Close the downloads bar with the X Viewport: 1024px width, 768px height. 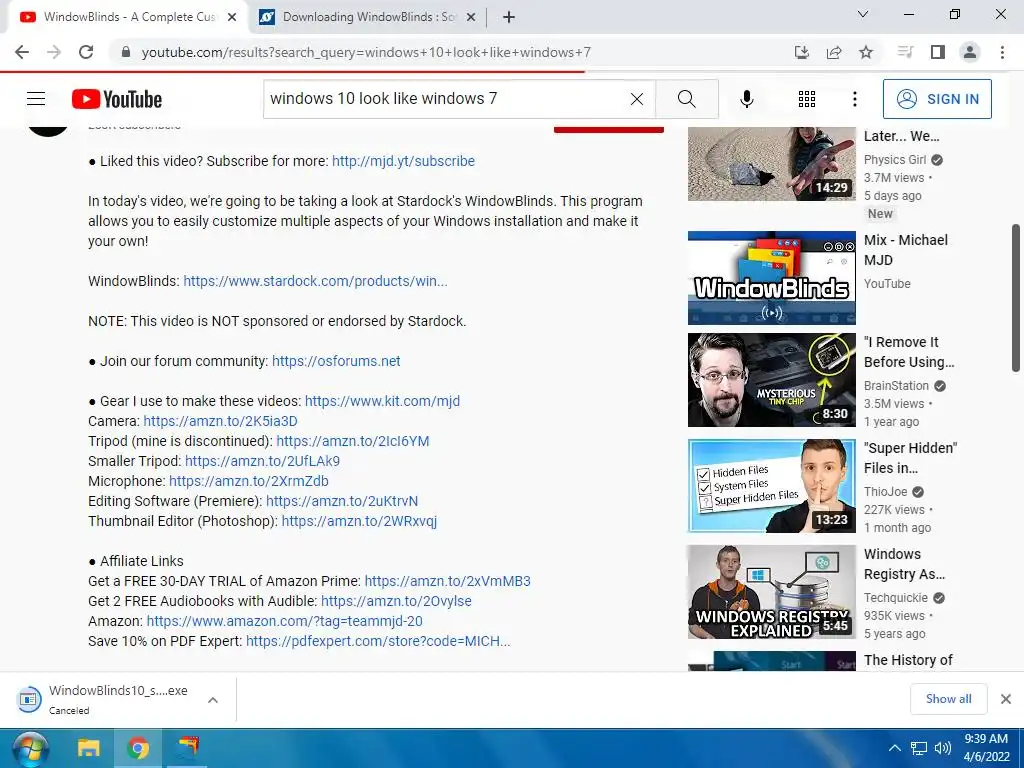(x=1006, y=699)
